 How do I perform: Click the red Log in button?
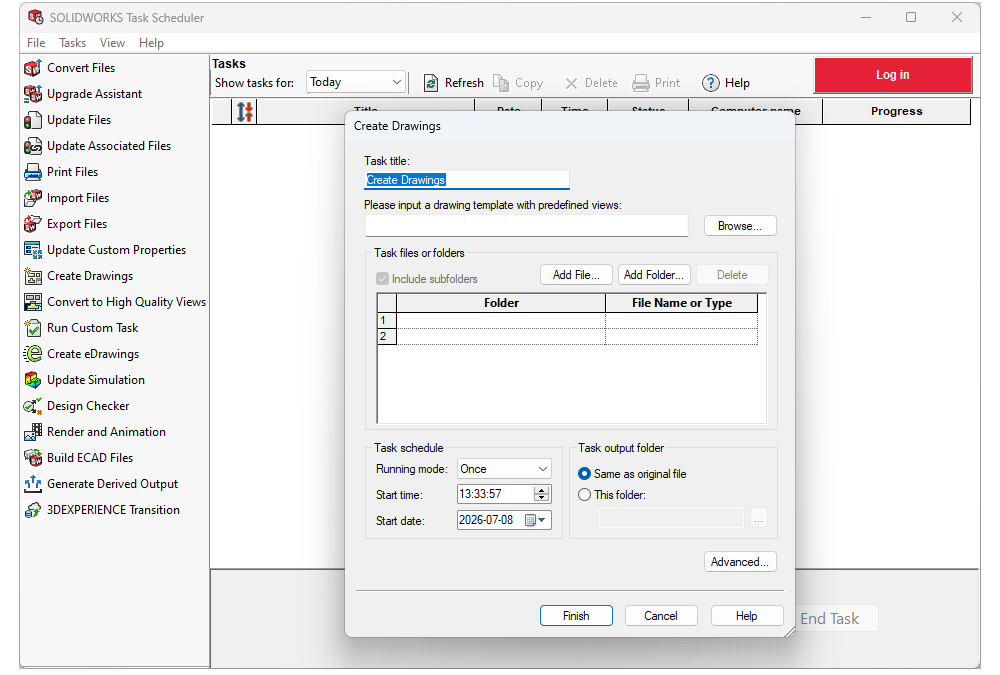point(893,75)
